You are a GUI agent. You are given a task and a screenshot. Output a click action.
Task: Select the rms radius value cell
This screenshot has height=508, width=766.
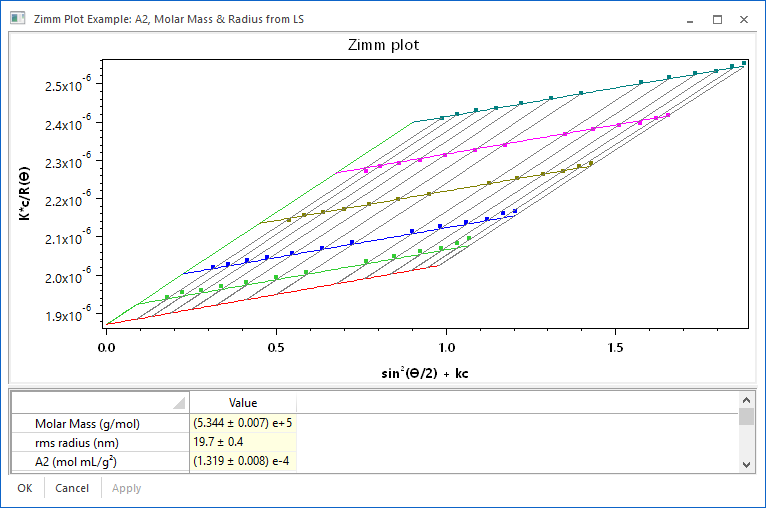[242, 442]
